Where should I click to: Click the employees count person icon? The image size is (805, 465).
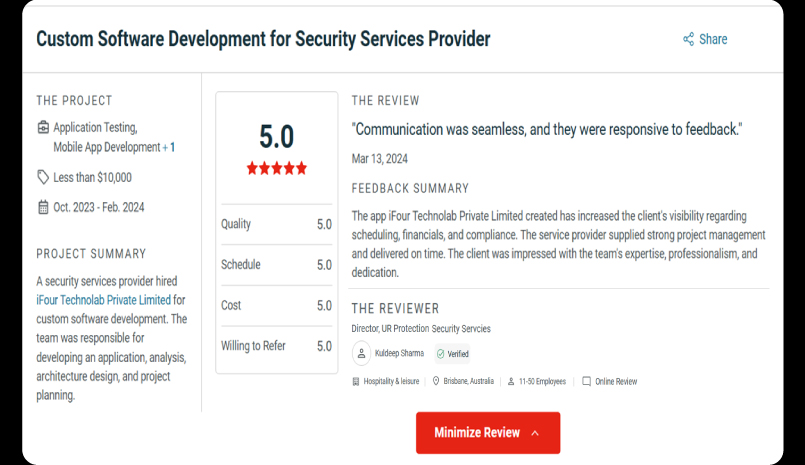511,381
